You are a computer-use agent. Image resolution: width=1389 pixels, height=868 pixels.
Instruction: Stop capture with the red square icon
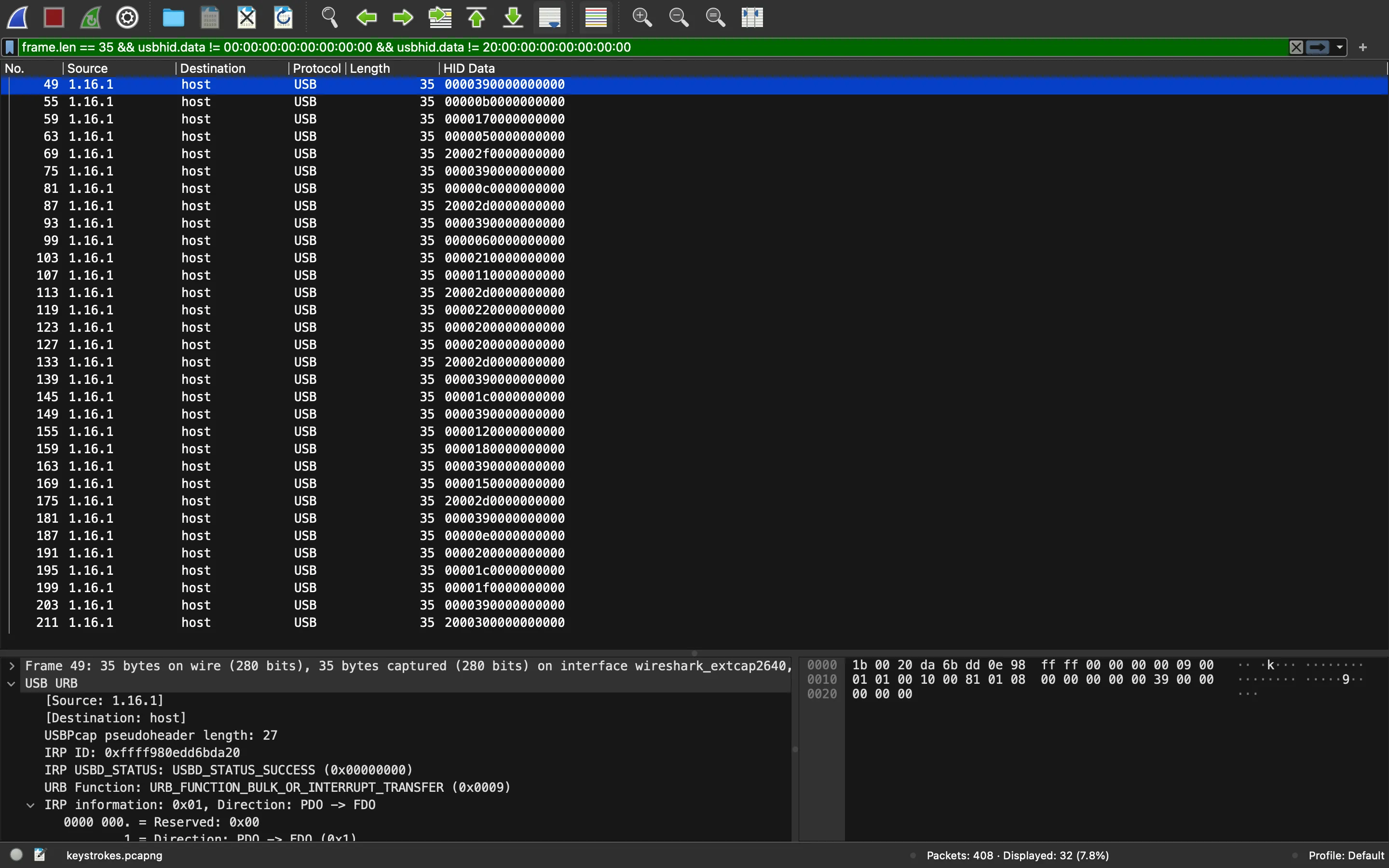54,17
